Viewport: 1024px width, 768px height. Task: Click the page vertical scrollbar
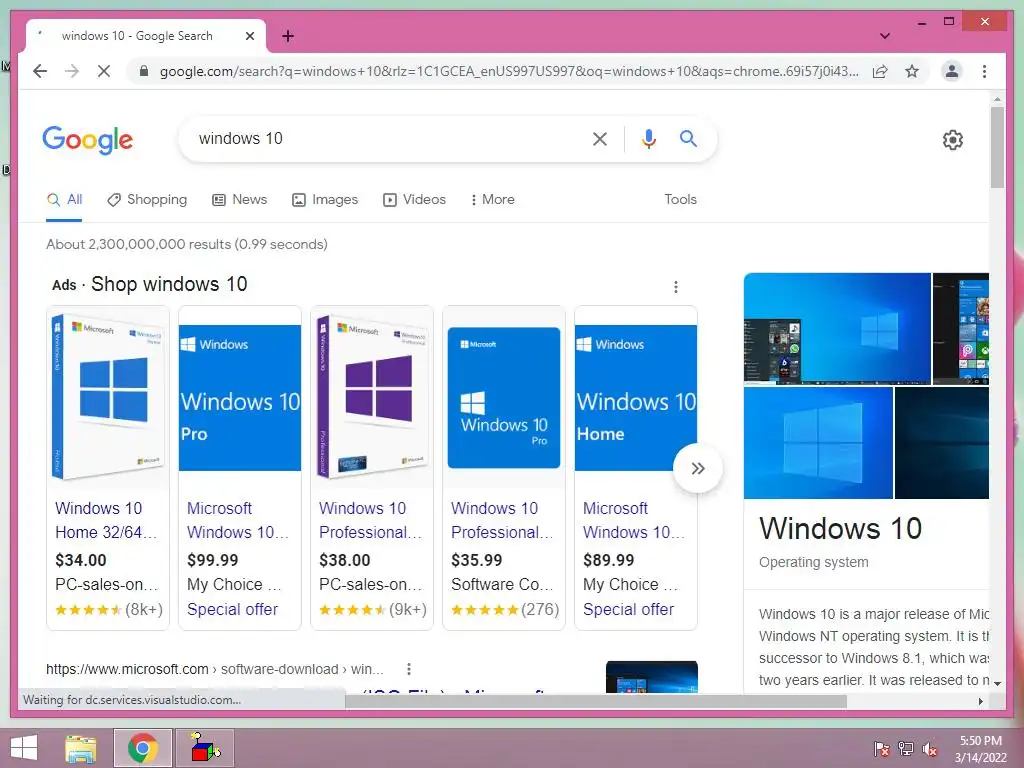[997, 147]
